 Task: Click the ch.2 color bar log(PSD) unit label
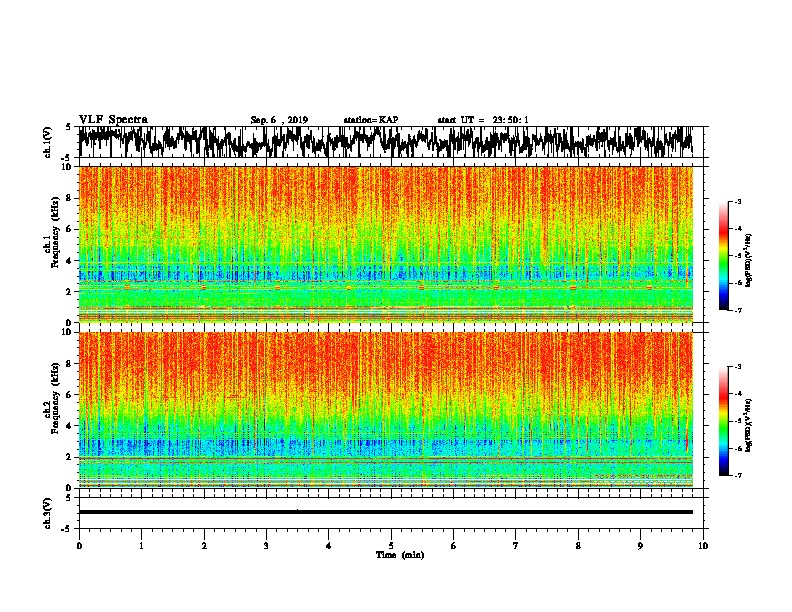click(749, 425)
